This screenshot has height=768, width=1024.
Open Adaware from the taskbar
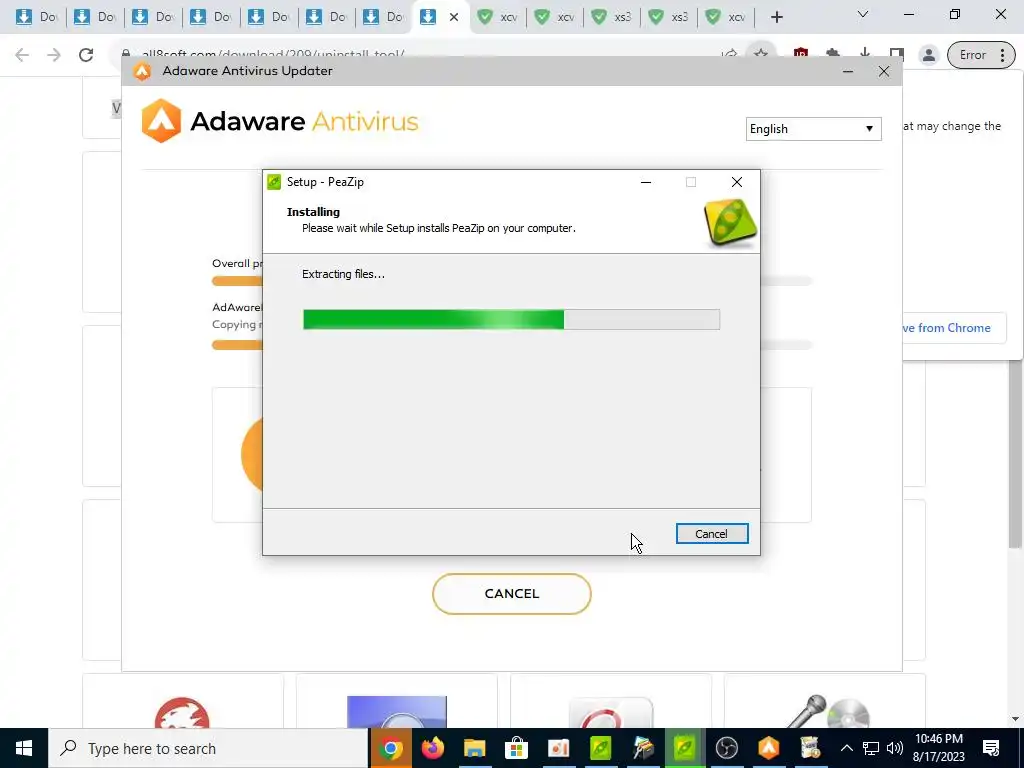click(769, 748)
